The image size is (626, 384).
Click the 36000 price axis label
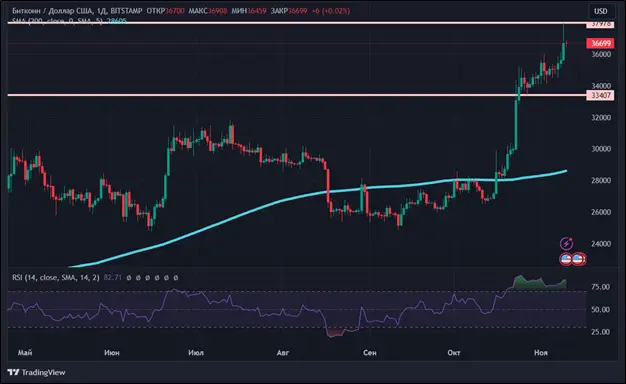tap(601, 54)
